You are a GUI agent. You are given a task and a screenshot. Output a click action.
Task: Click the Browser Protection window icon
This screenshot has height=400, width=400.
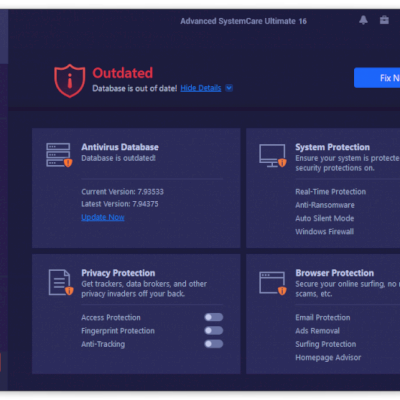273,283
